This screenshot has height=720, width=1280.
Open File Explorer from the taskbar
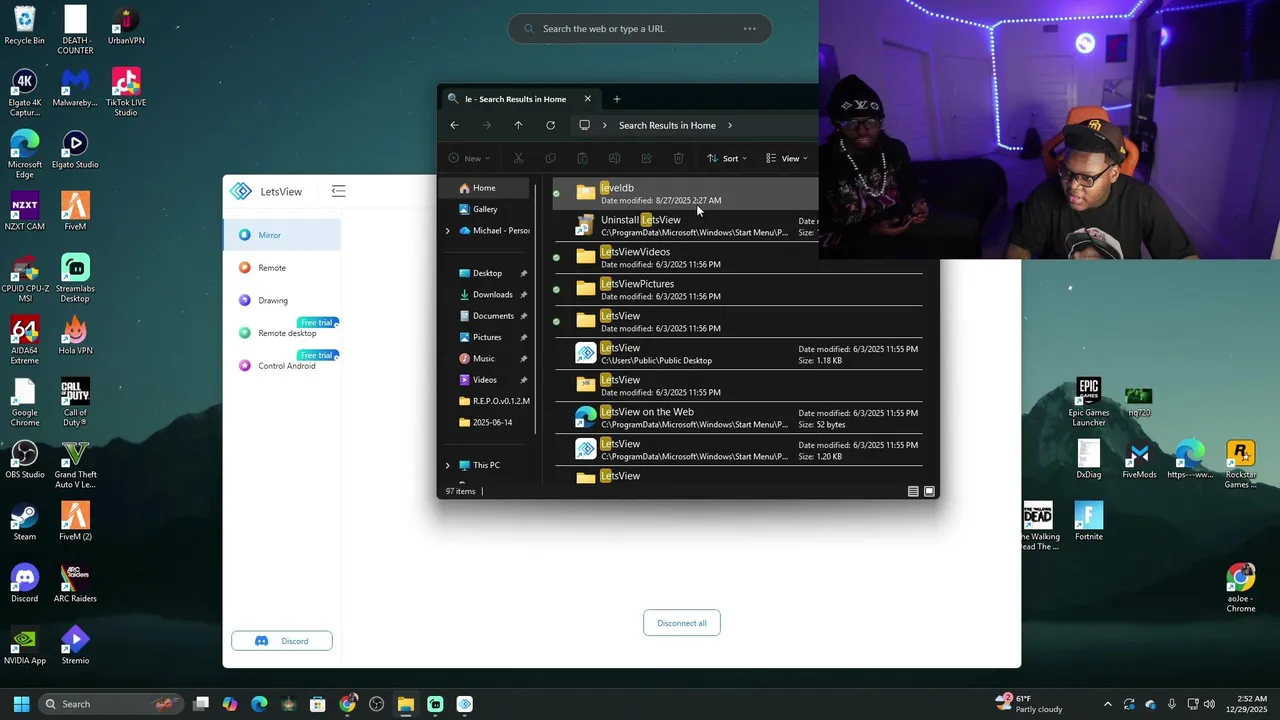pyautogui.click(x=405, y=704)
